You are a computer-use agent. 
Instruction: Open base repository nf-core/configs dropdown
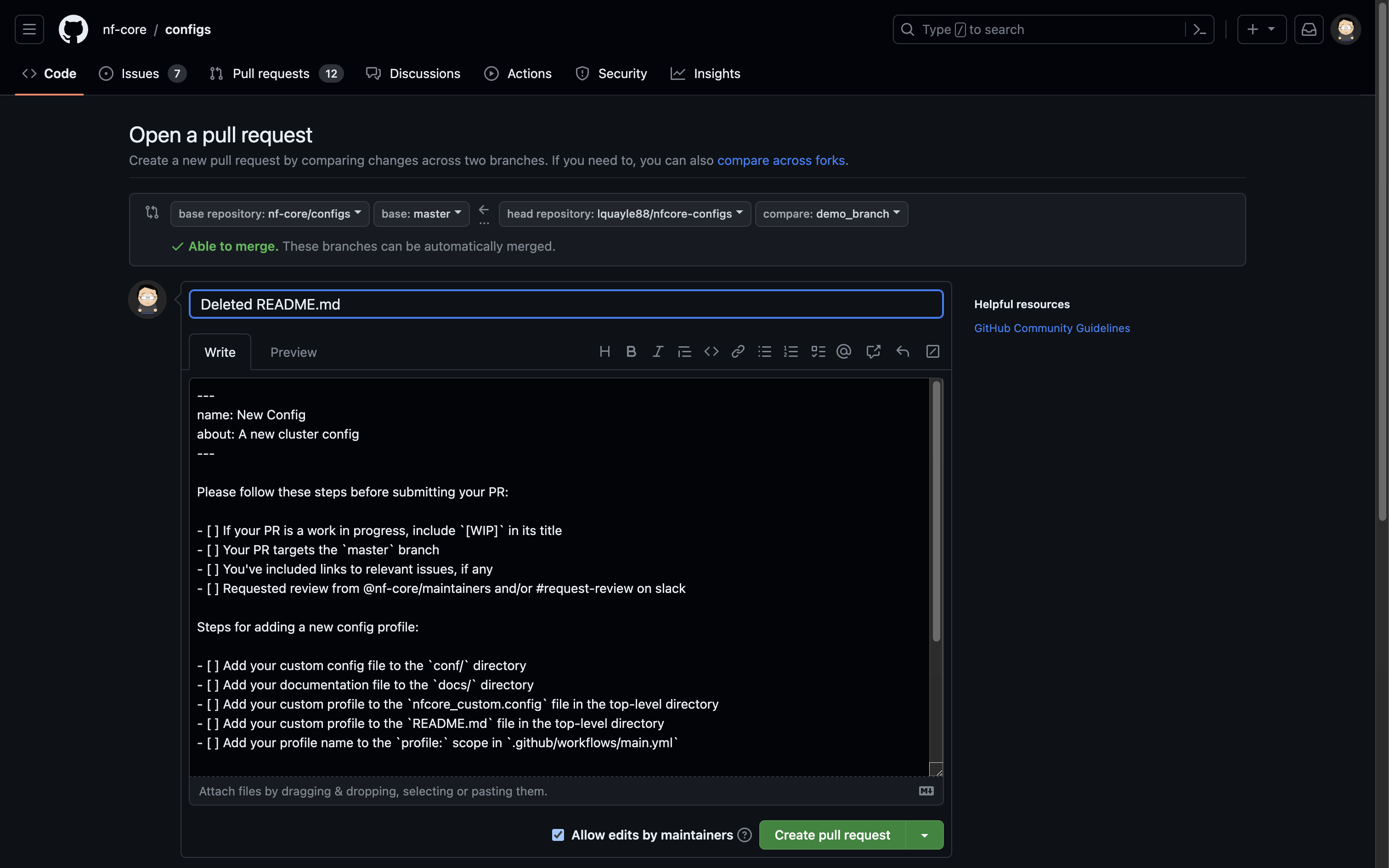click(270, 214)
